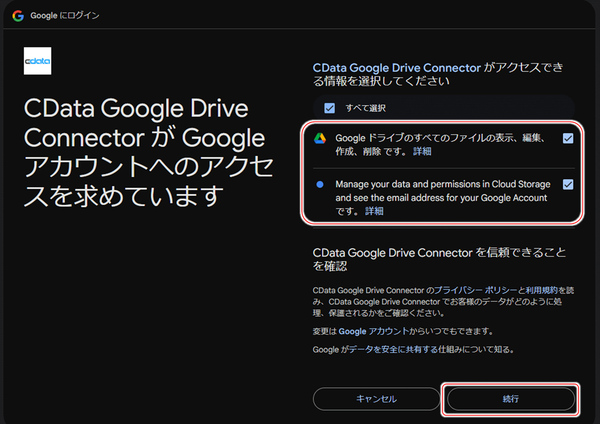Click the Google logo in title bar
This screenshot has height=424, width=600.
18,16
